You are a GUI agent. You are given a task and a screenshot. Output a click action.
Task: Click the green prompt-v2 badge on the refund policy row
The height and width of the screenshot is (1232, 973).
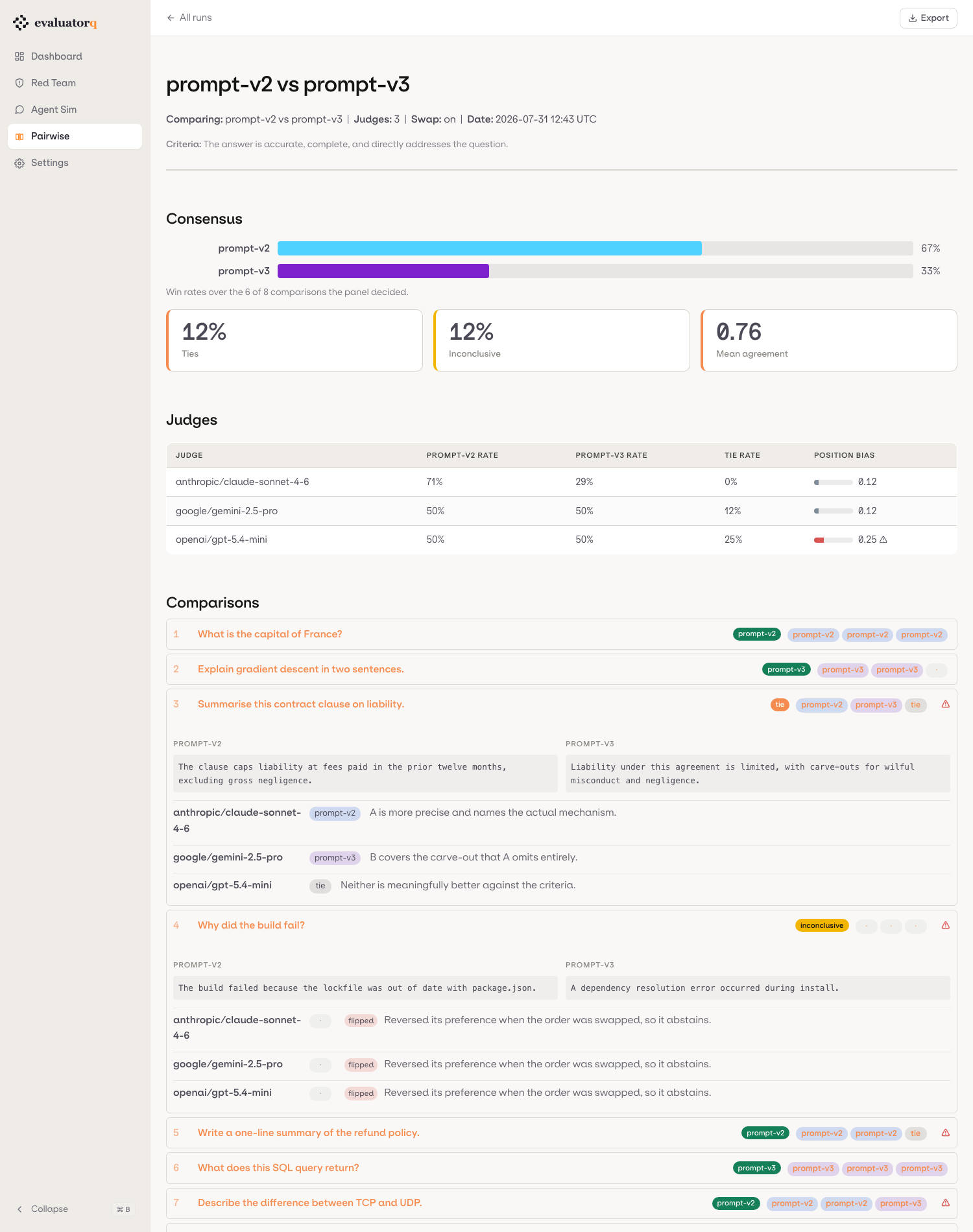click(765, 1133)
